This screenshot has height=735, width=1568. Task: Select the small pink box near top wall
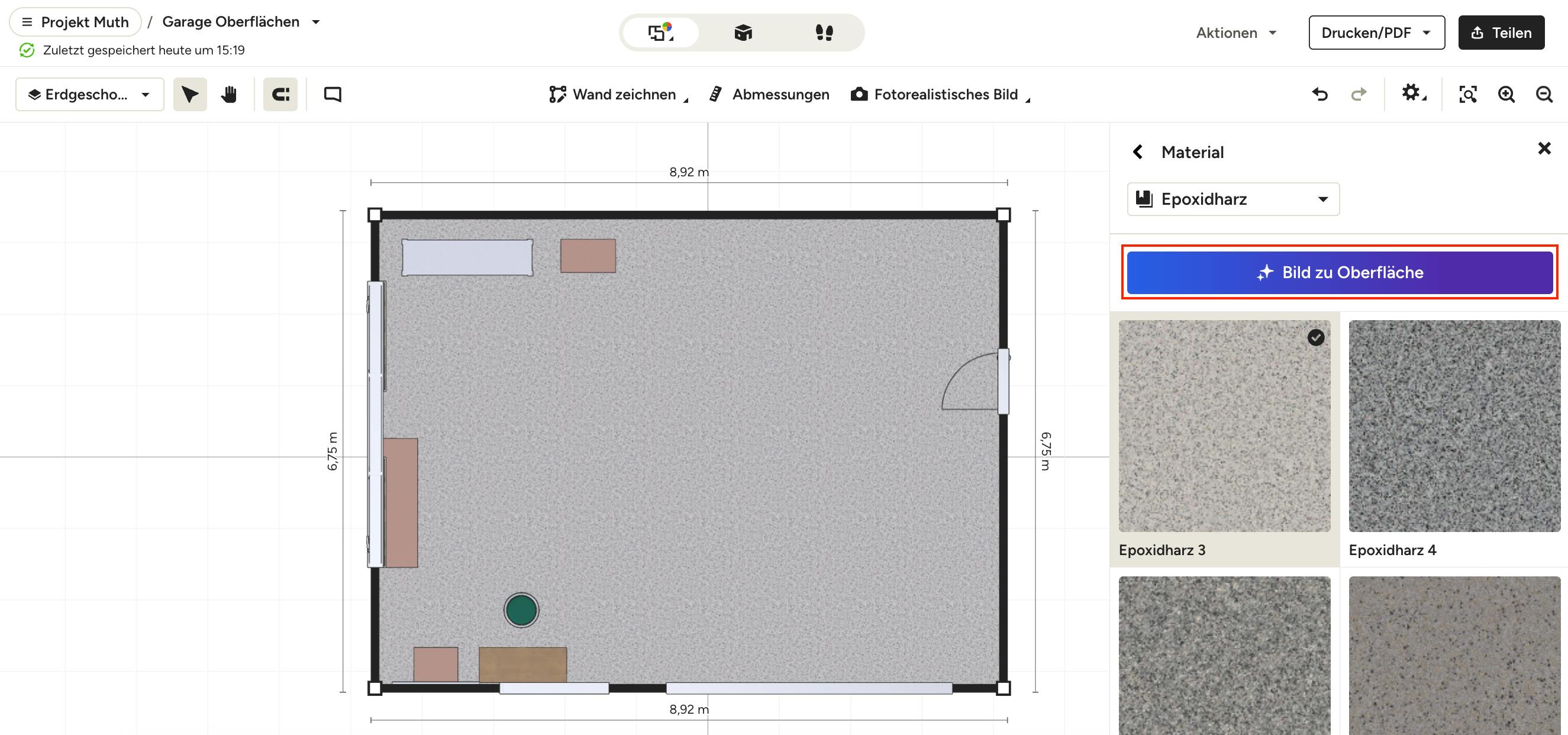(x=588, y=256)
